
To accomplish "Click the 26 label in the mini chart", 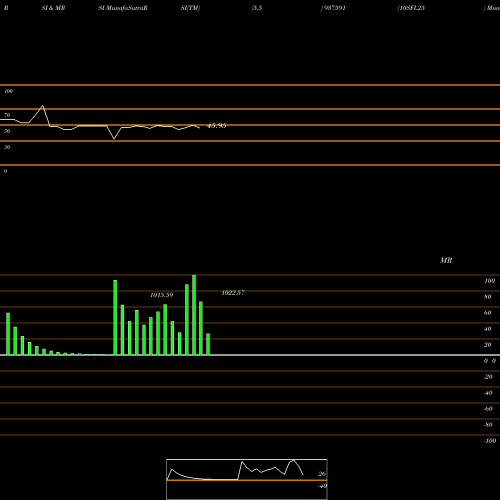I will (322, 474).
